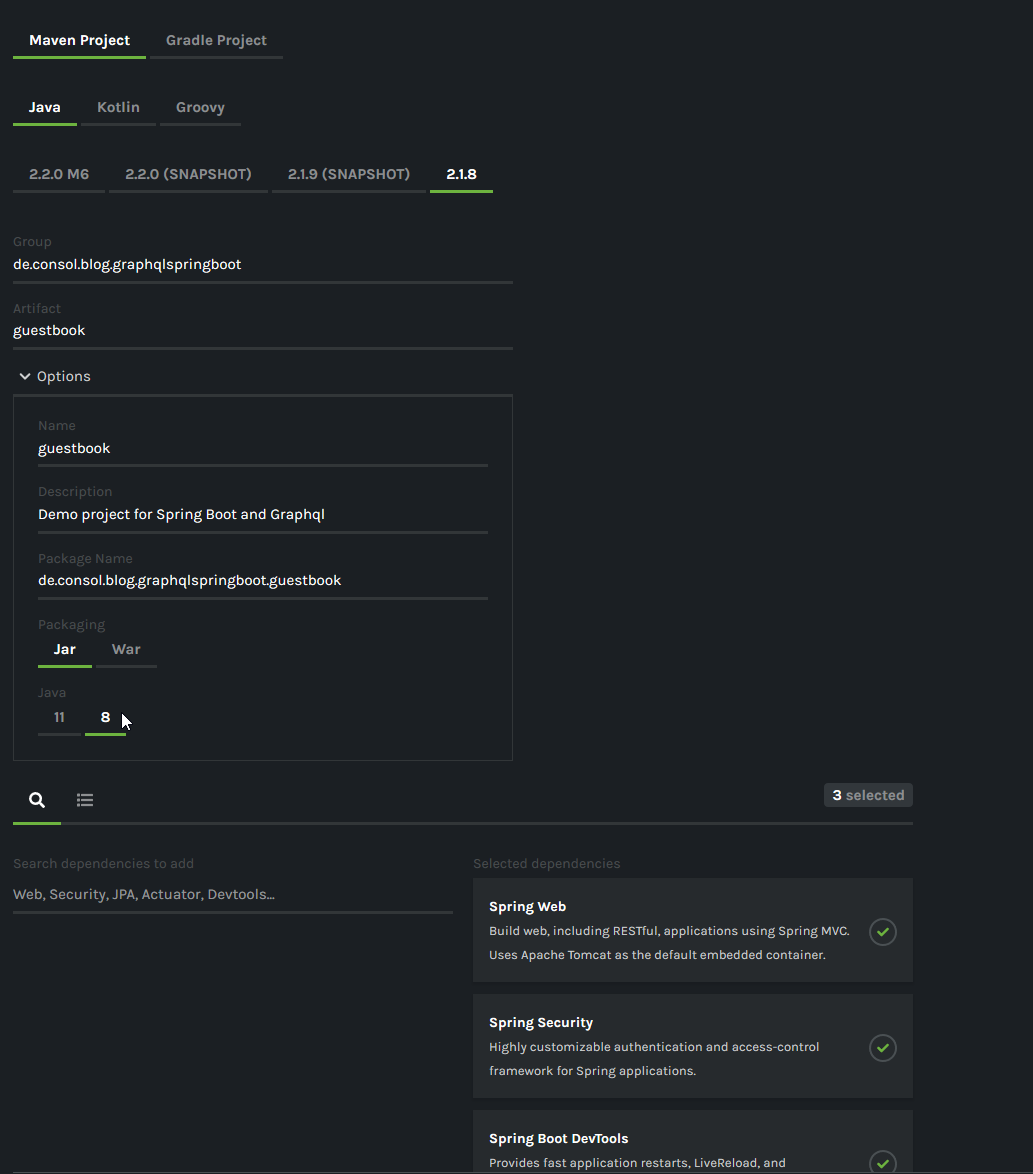Click the 3 selected badge
This screenshot has height=1174, width=1033.
click(868, 796)
